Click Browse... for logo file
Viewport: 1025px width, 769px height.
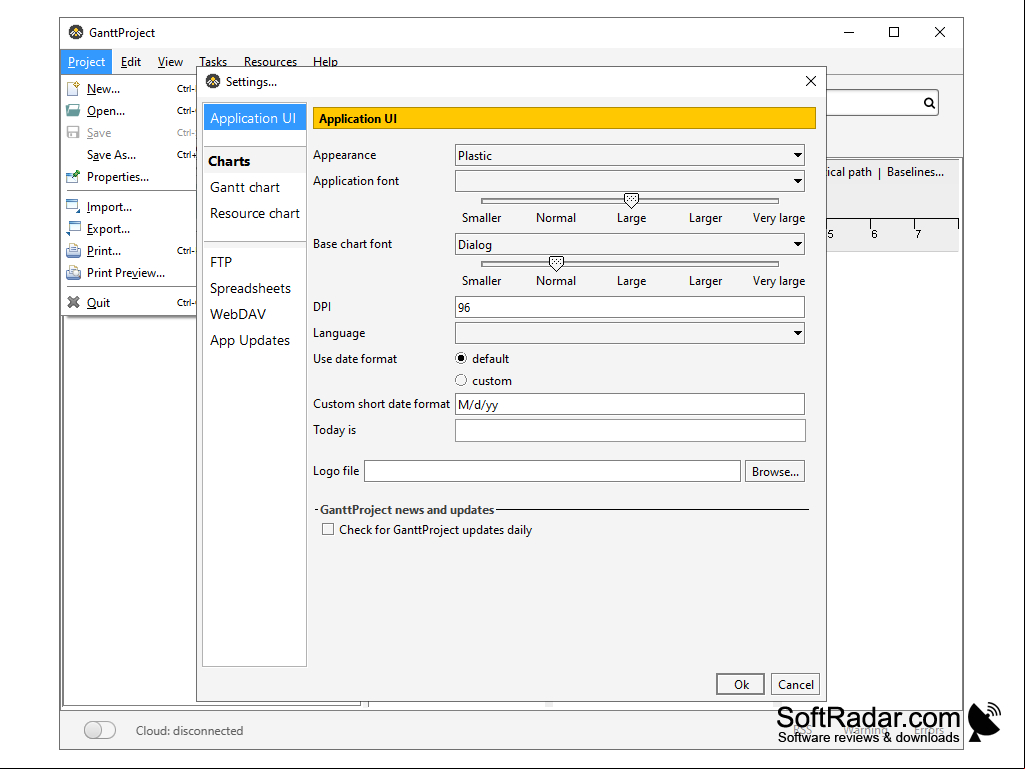click(775, 471)
